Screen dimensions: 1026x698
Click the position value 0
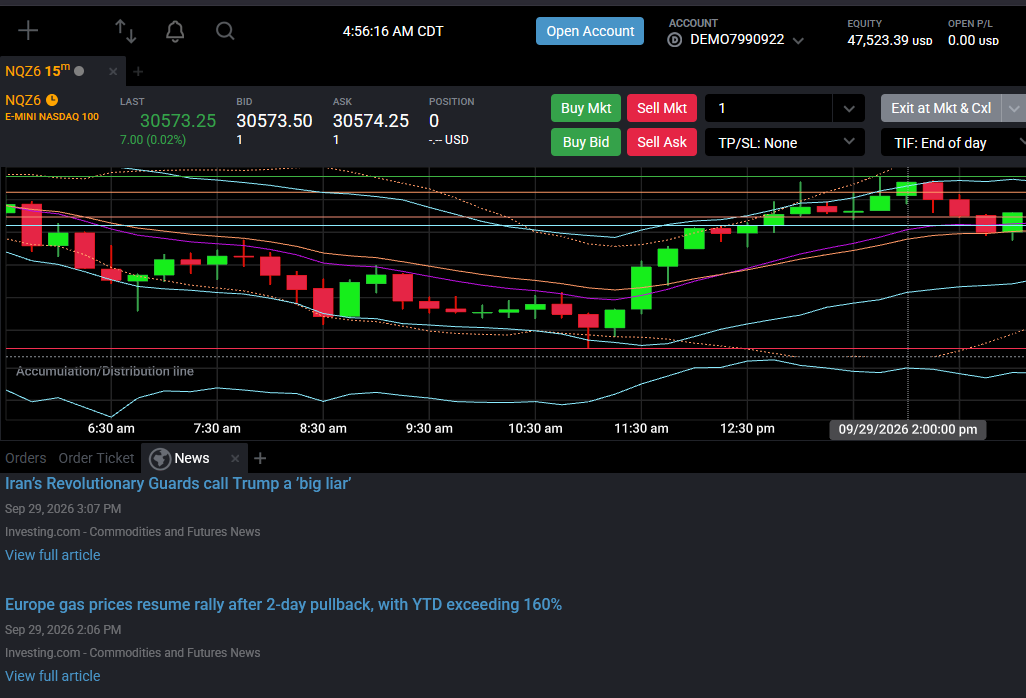[x=434, y=121]
